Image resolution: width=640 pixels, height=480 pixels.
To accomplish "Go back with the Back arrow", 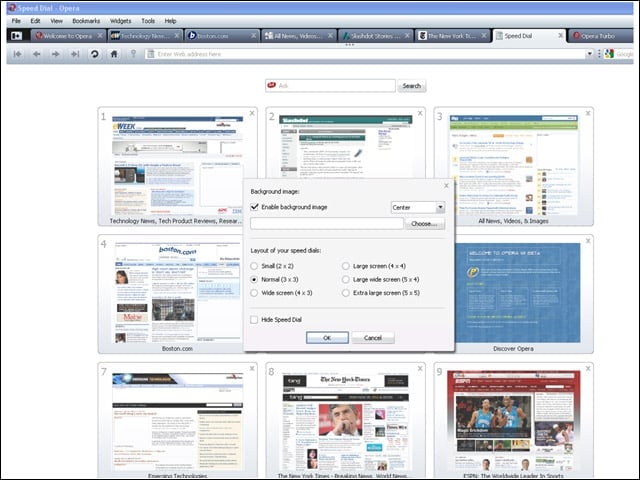I will [36, 54].
